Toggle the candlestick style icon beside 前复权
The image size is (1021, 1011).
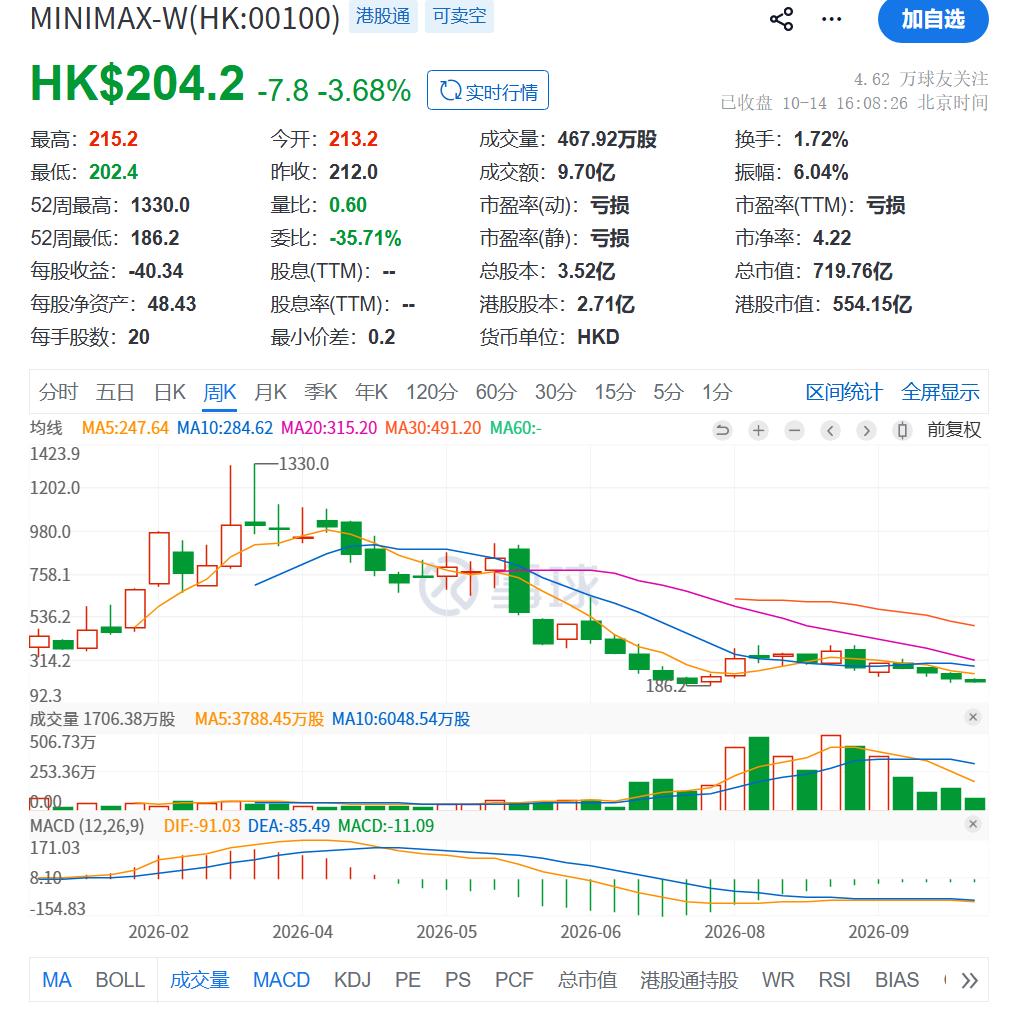pos(902,430)
